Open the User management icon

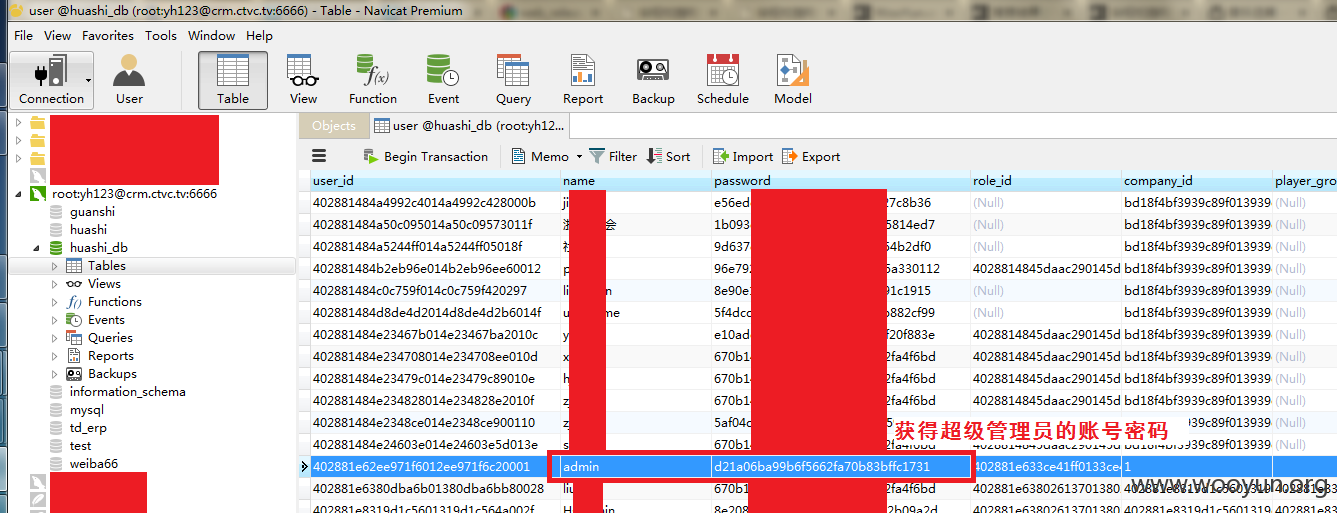(x=129, y=80)
